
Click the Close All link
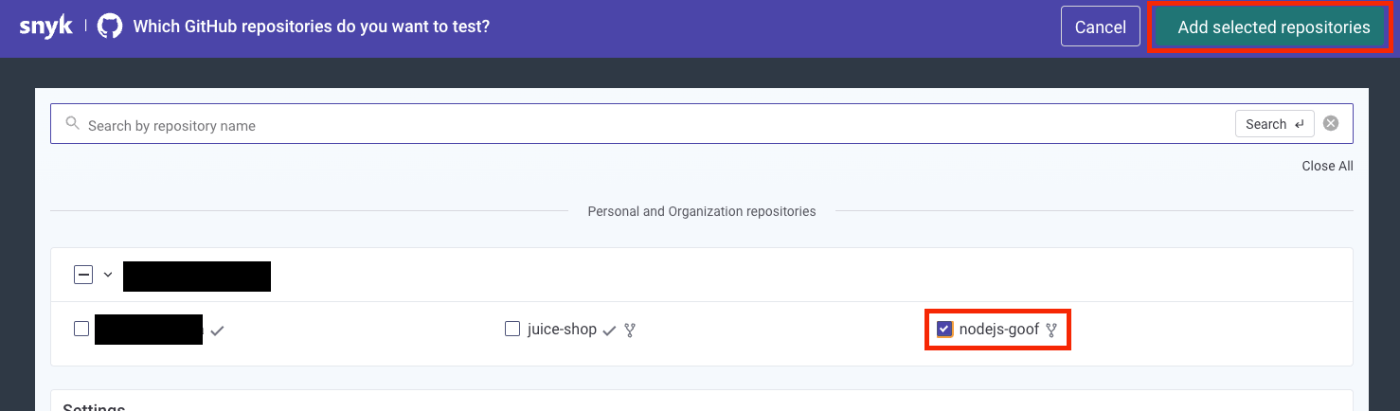(1327, 166)
